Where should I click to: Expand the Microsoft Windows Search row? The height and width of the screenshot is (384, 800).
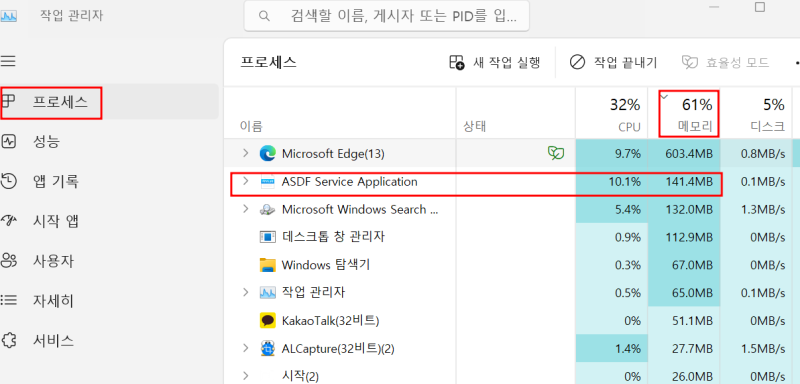(x=245, y=209)
